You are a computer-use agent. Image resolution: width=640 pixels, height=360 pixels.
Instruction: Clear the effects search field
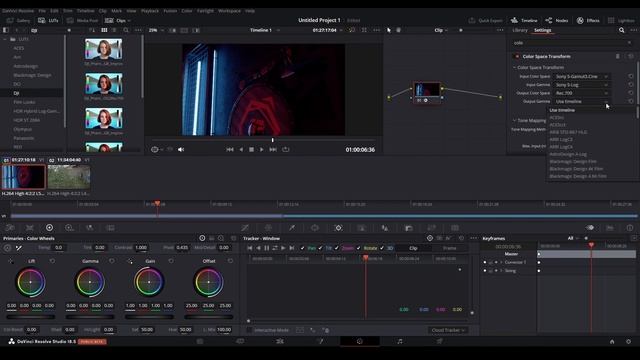click(x=629, y=42)
